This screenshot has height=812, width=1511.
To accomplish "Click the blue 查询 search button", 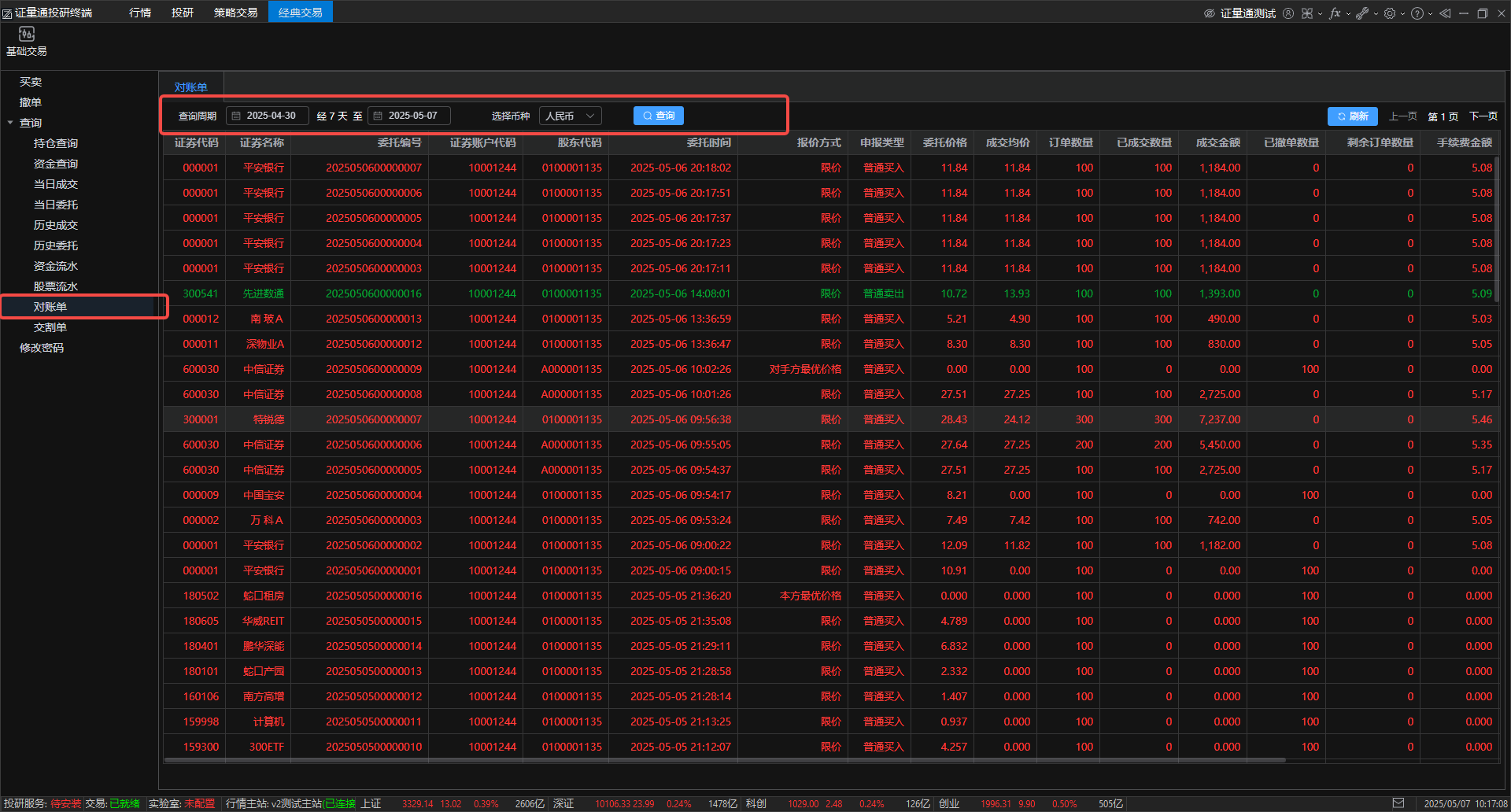I will (659, 116).
